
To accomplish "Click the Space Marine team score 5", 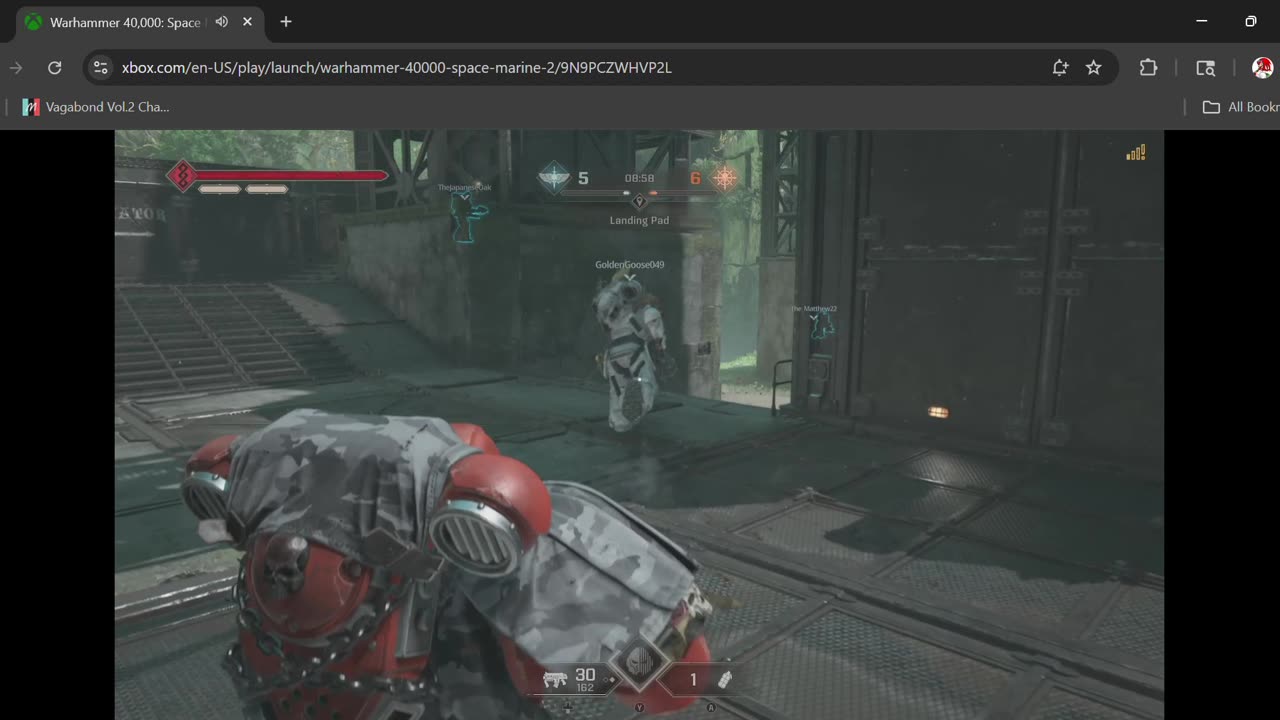I will click(x=584, y=179).
